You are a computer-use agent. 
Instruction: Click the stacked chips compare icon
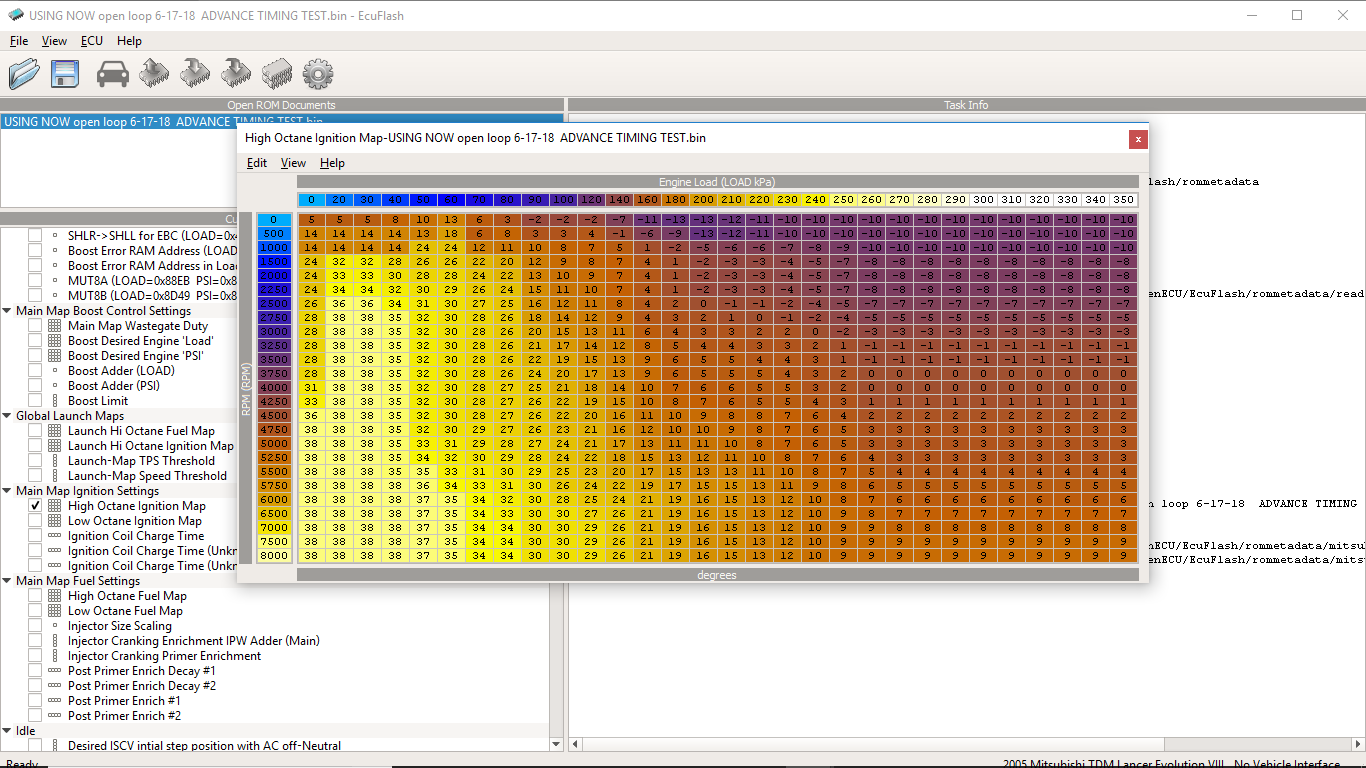[277, 73]
